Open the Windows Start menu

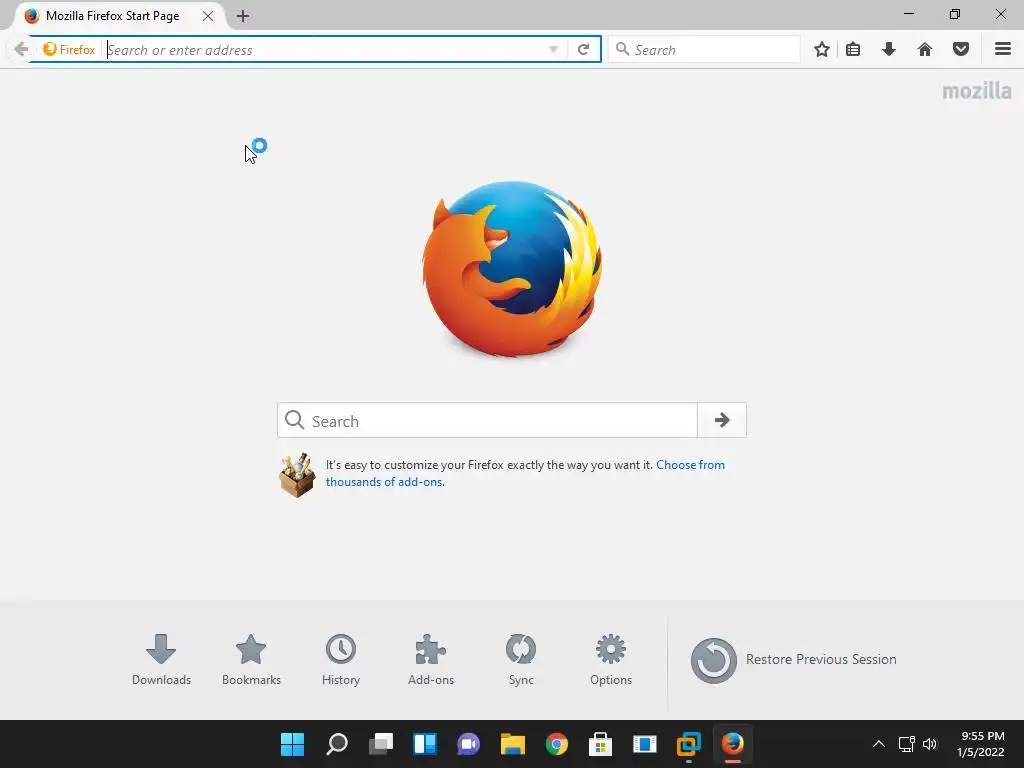(293, 744)
